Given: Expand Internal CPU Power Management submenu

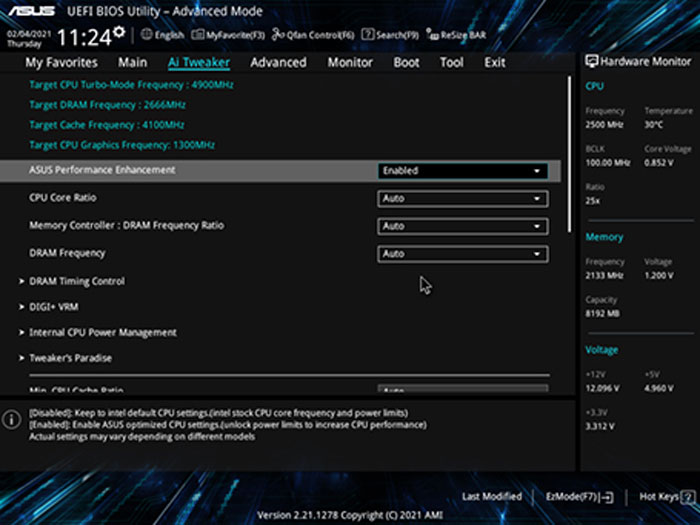Looking at the screenshot, I should (97, 333).
